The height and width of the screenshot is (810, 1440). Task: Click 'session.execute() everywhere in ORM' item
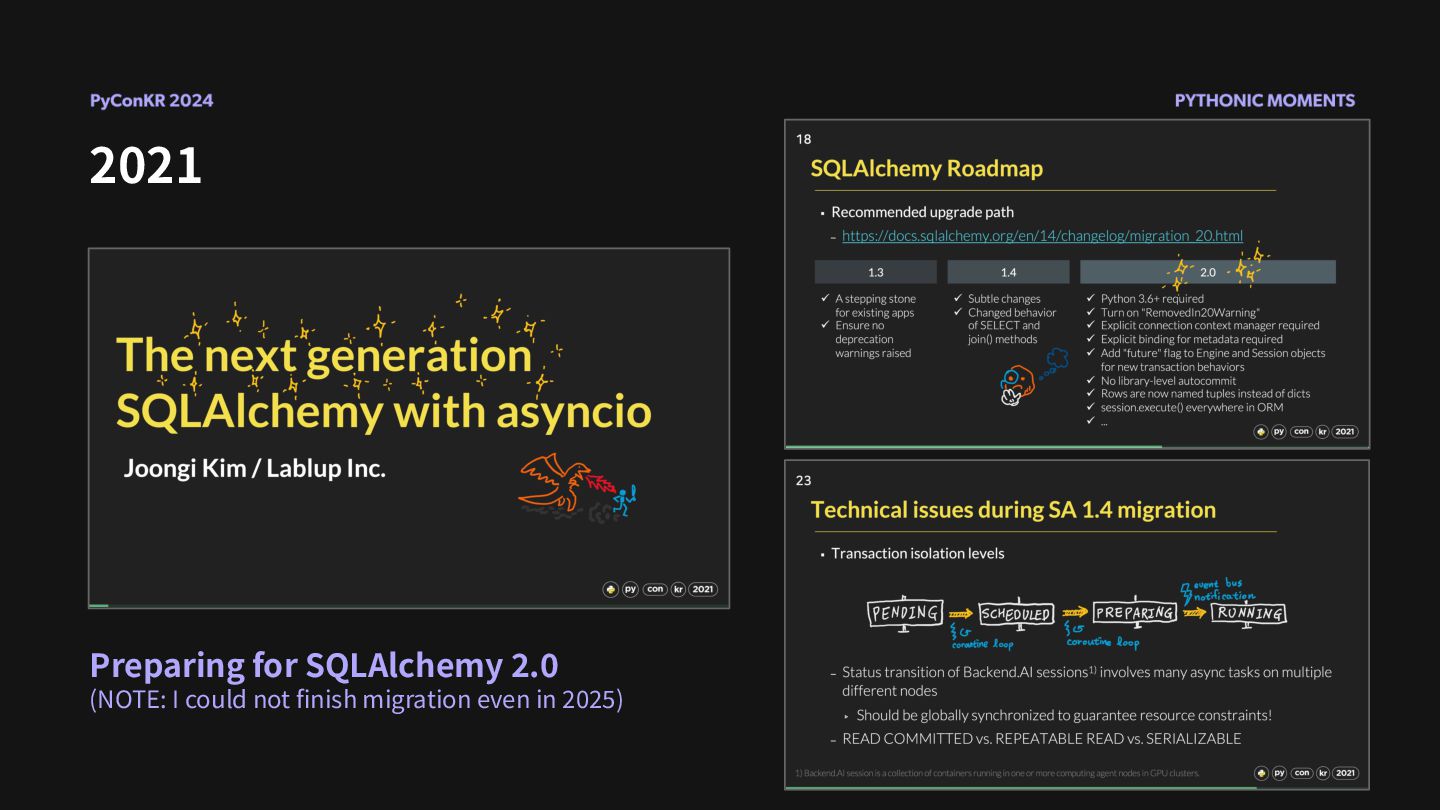coord(1192,407)
